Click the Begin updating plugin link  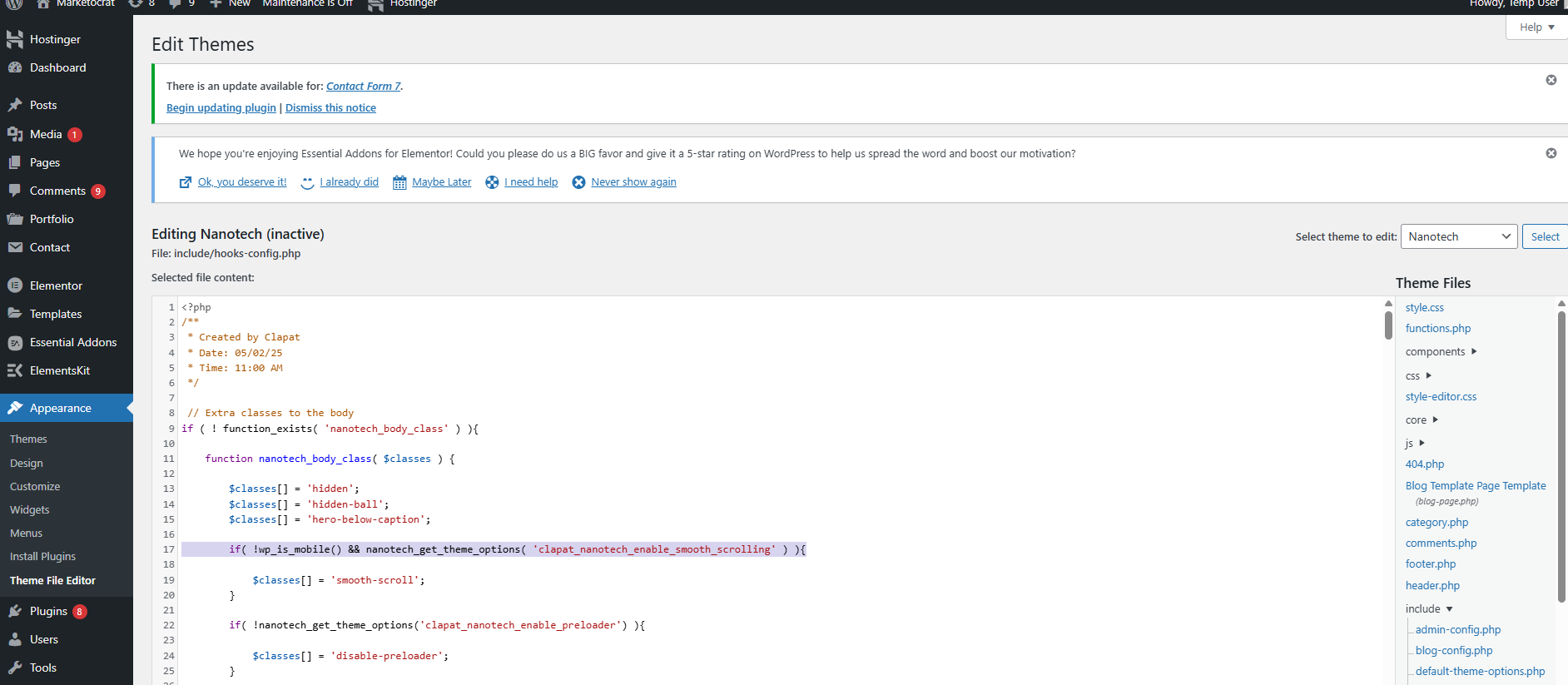point(221,108)
